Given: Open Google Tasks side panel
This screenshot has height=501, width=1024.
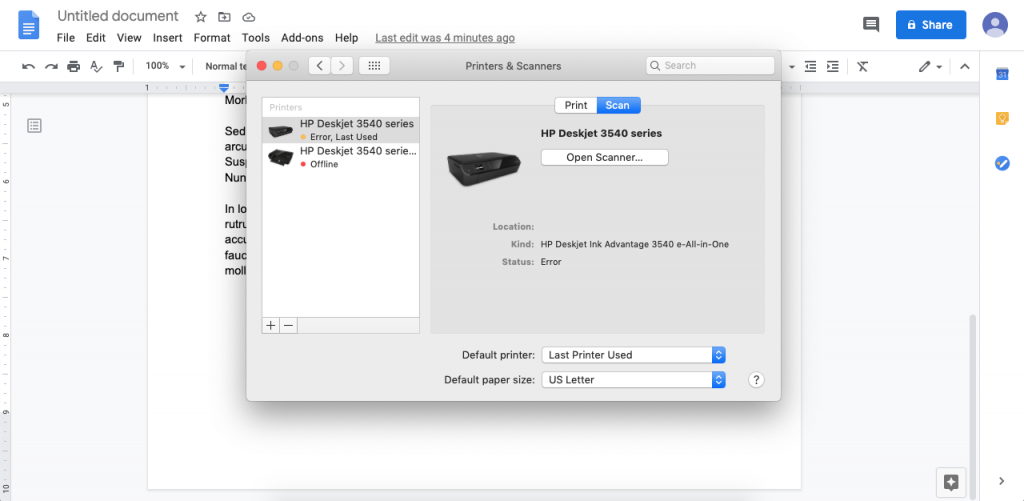Looking at the screenshot, I should coord(1002,163).
